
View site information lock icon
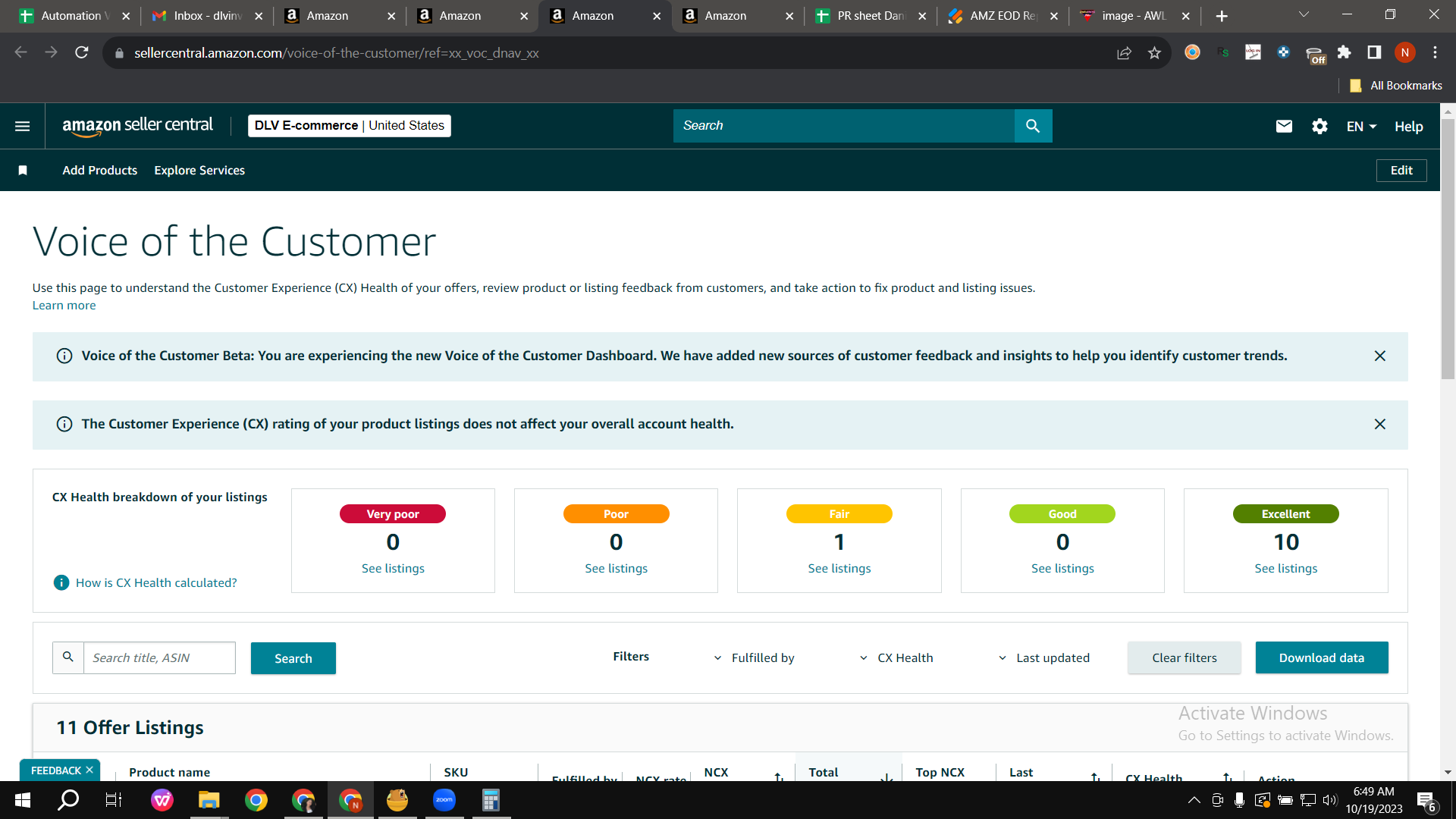(x=118, y=53)
